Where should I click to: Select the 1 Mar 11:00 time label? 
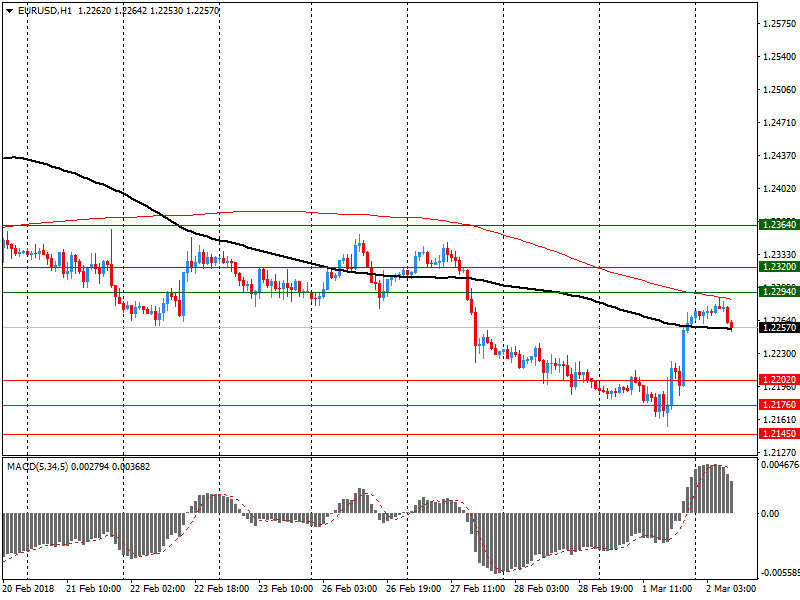pyautogui.click(x=668, y=589)
